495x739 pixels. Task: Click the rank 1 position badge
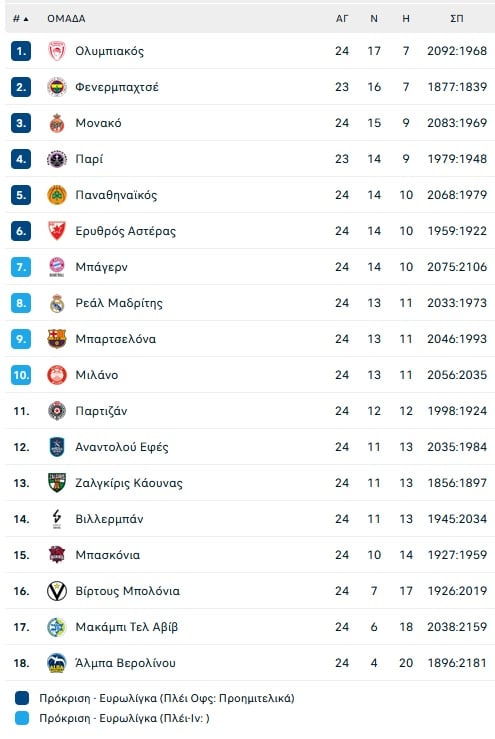tap(21, 51)
